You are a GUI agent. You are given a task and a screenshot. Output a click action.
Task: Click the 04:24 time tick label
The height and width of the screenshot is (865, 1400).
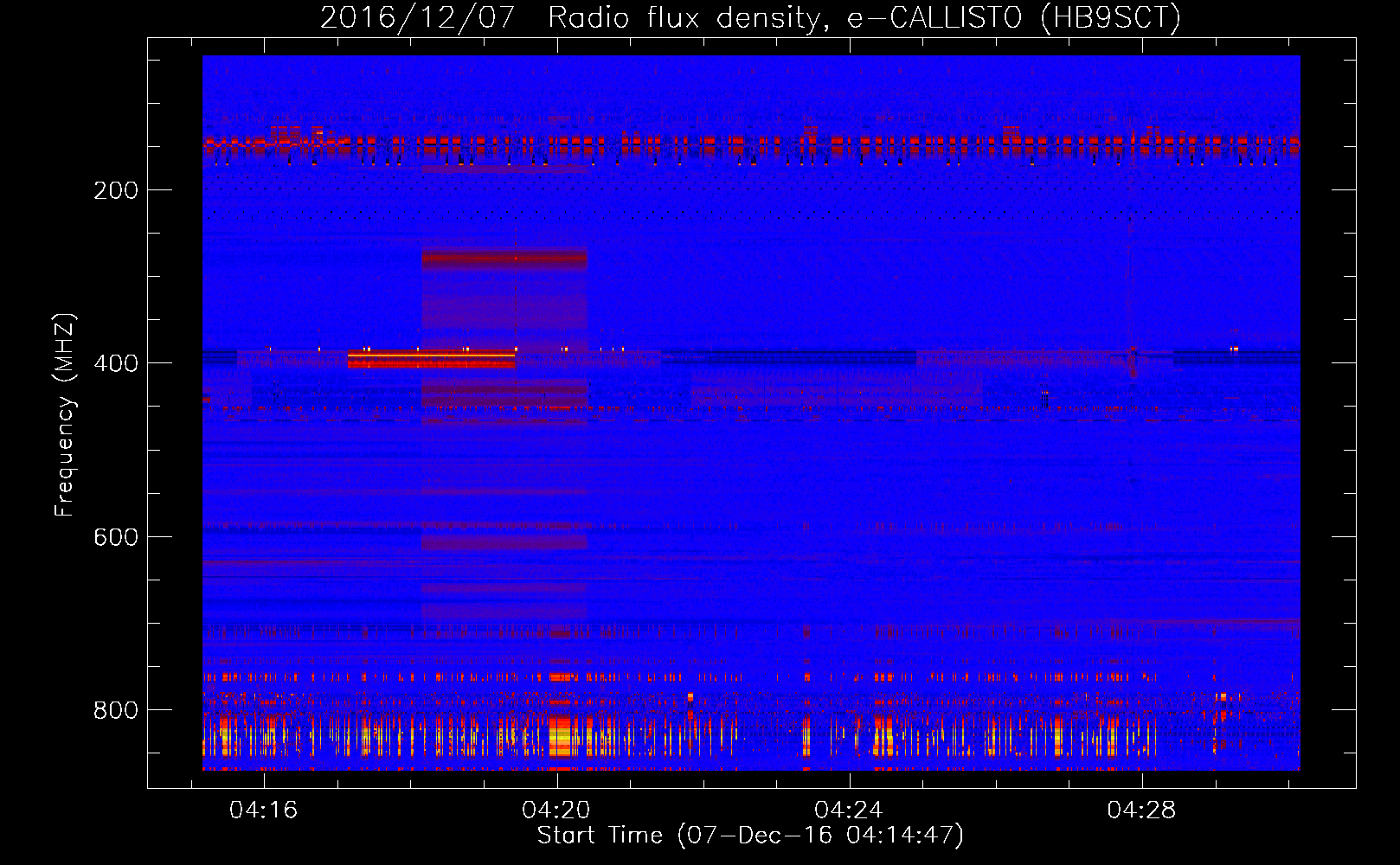pos(849,810)
